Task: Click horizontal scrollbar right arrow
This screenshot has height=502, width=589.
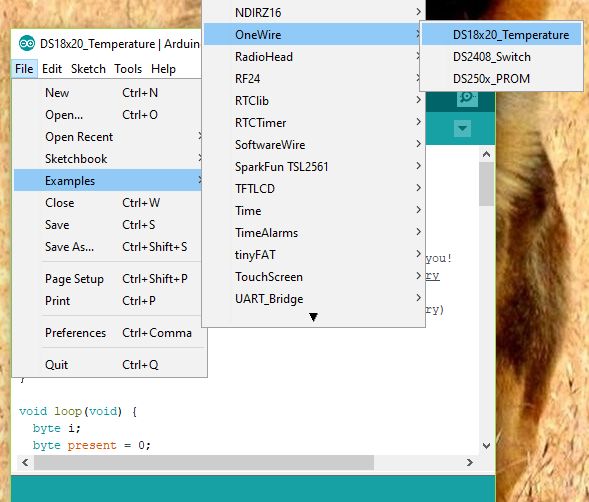Action: (x=470, y=462)
